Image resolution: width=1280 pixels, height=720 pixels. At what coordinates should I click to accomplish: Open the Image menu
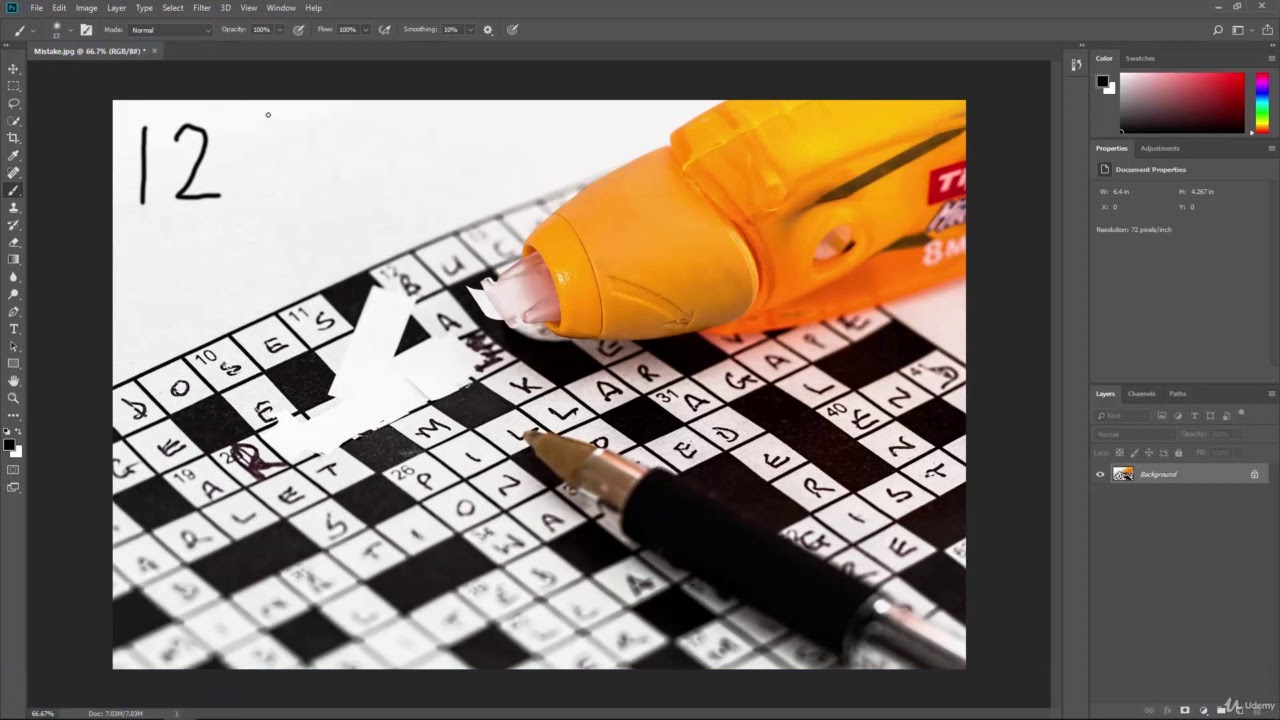(x=87, y=8)
